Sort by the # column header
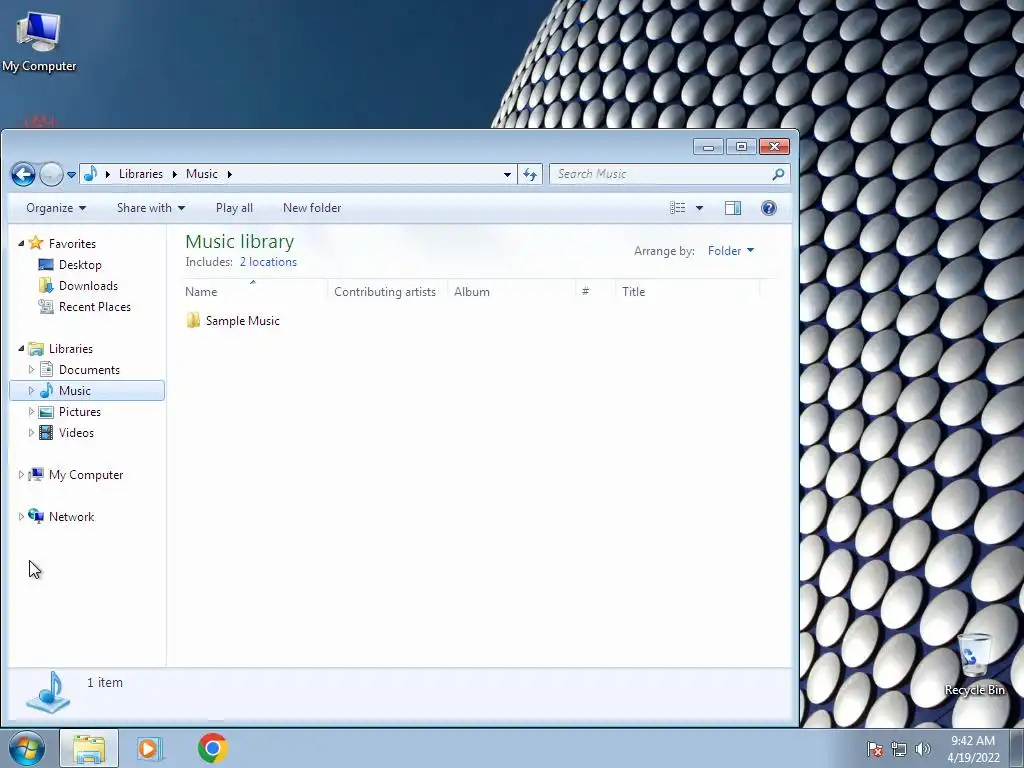Image resolution: width=1024 pixels, height=768 pixels. point(595,292)
